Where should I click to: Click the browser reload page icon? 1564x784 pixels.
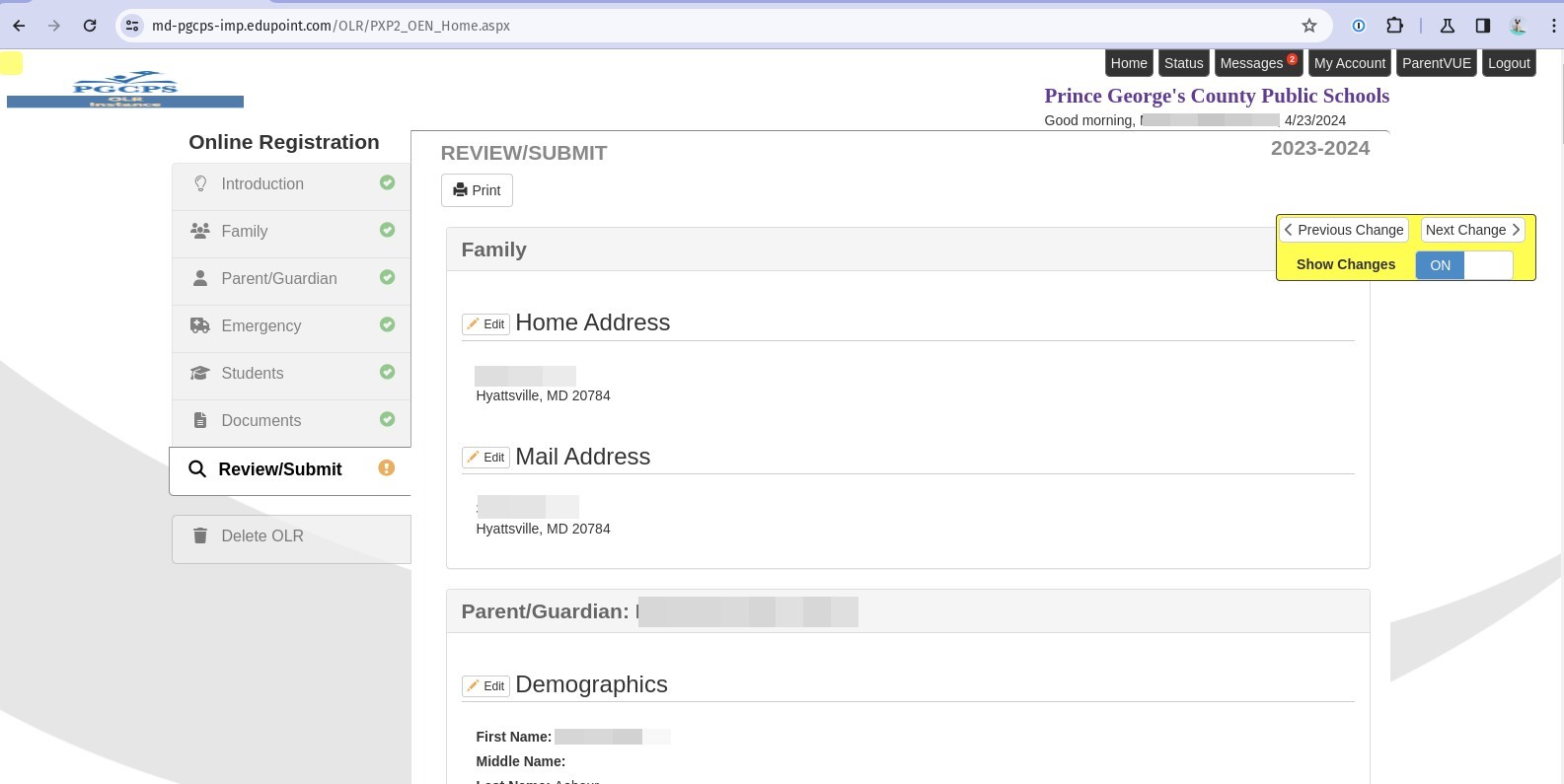click(x=90, y=26)
